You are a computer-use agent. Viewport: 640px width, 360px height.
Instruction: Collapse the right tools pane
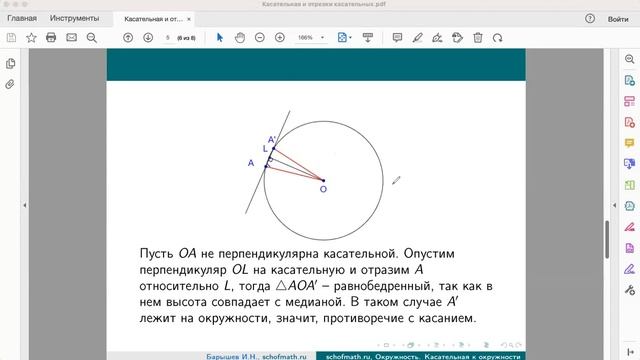614,205
